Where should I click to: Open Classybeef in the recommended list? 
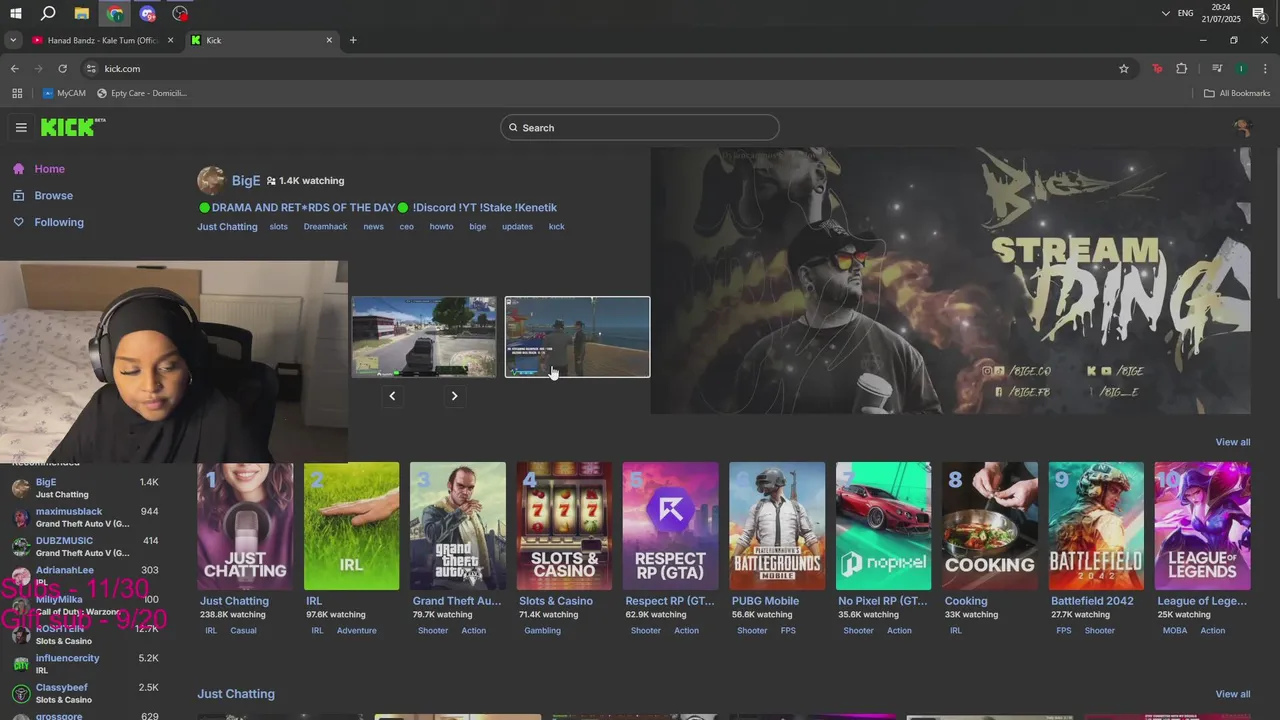click(85, 693)
